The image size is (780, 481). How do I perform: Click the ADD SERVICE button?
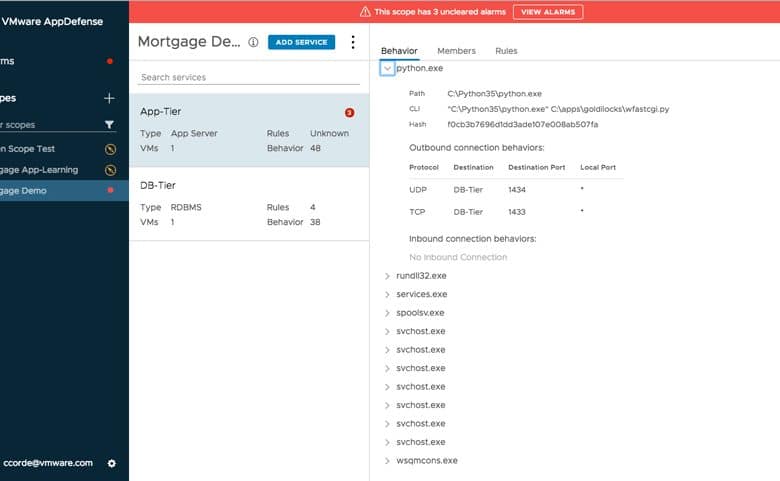click(301, 42)
